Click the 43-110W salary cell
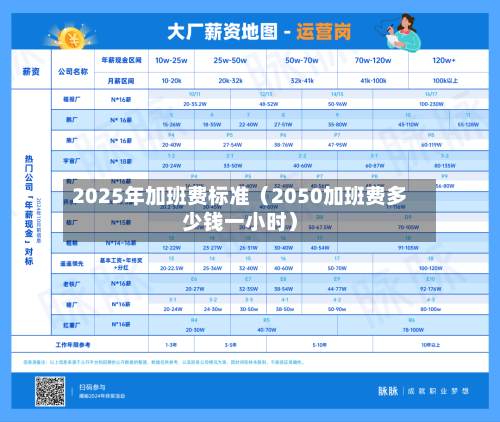The height and width of the screenshot is (422, 500). coord(408,125)
